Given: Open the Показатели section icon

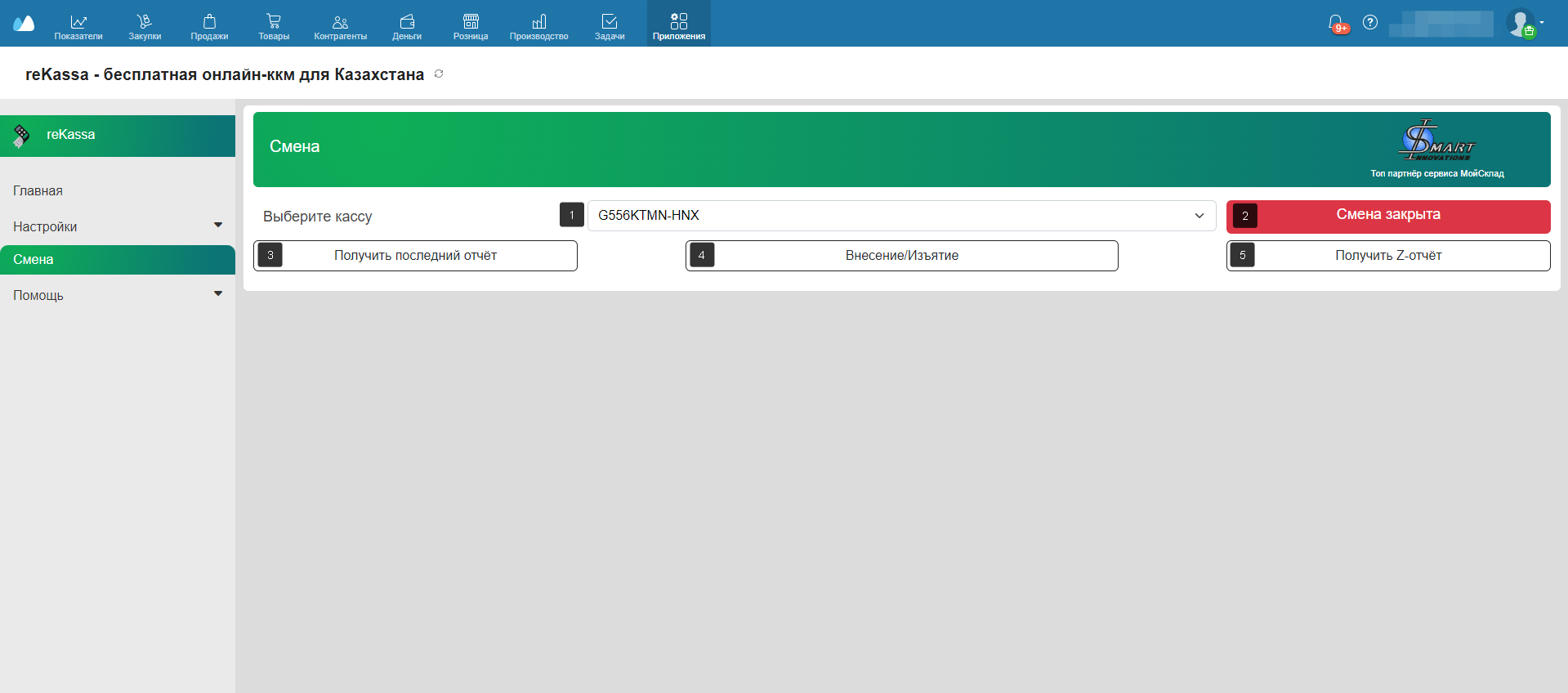Looking at the screenshot, I should click(78, 23).
